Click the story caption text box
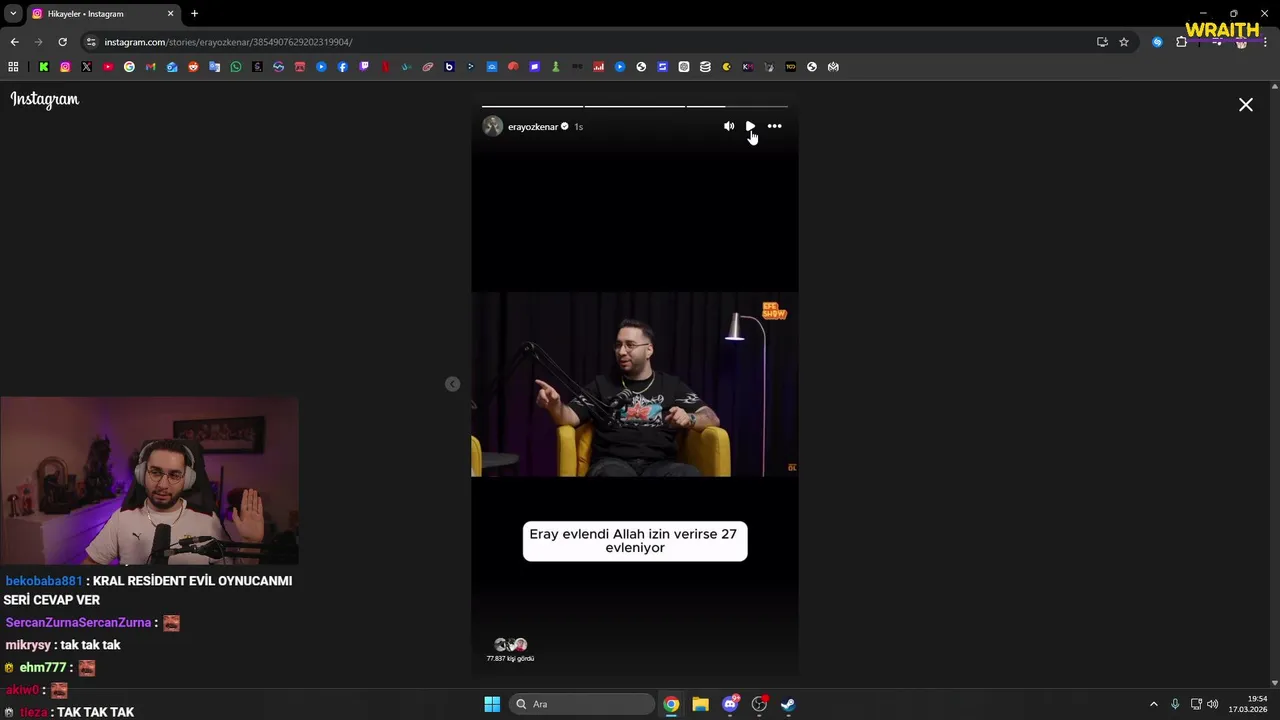Screen dimensions: 1280x720 point(635,541)
